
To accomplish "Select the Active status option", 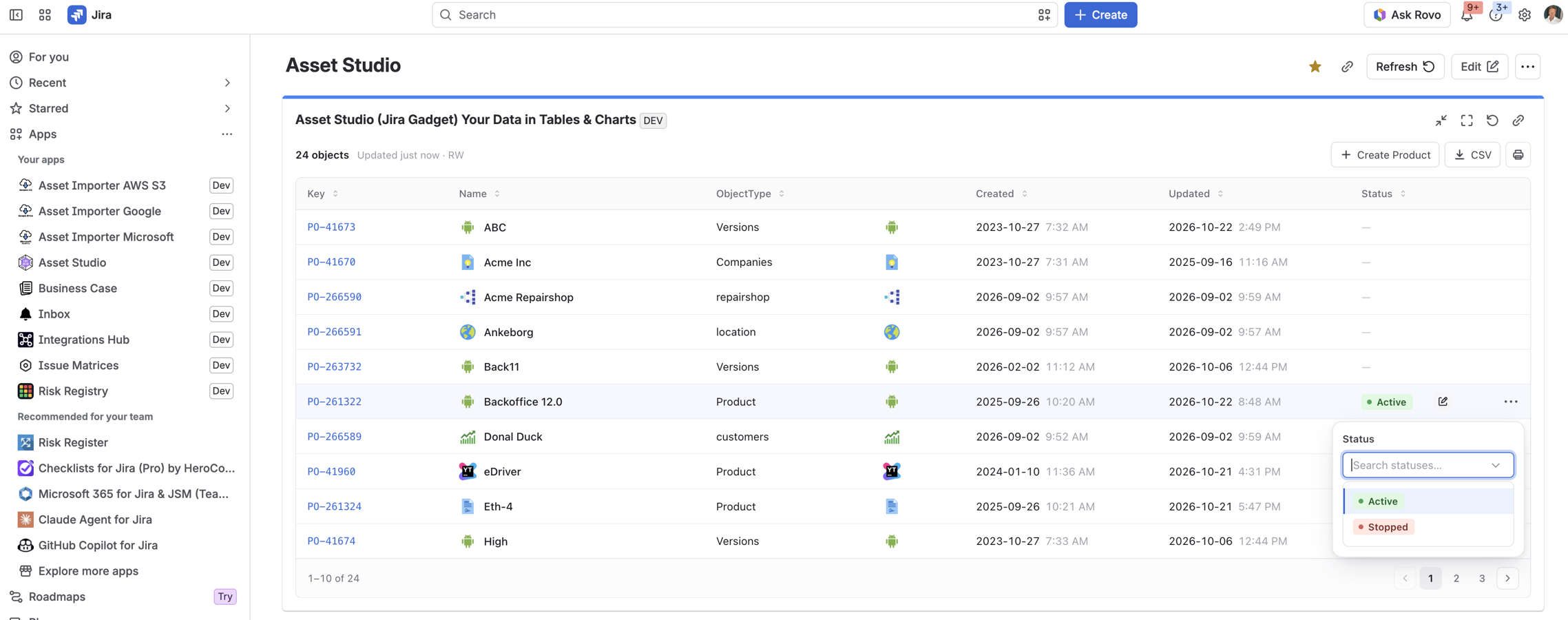I will coord(1428,501).
